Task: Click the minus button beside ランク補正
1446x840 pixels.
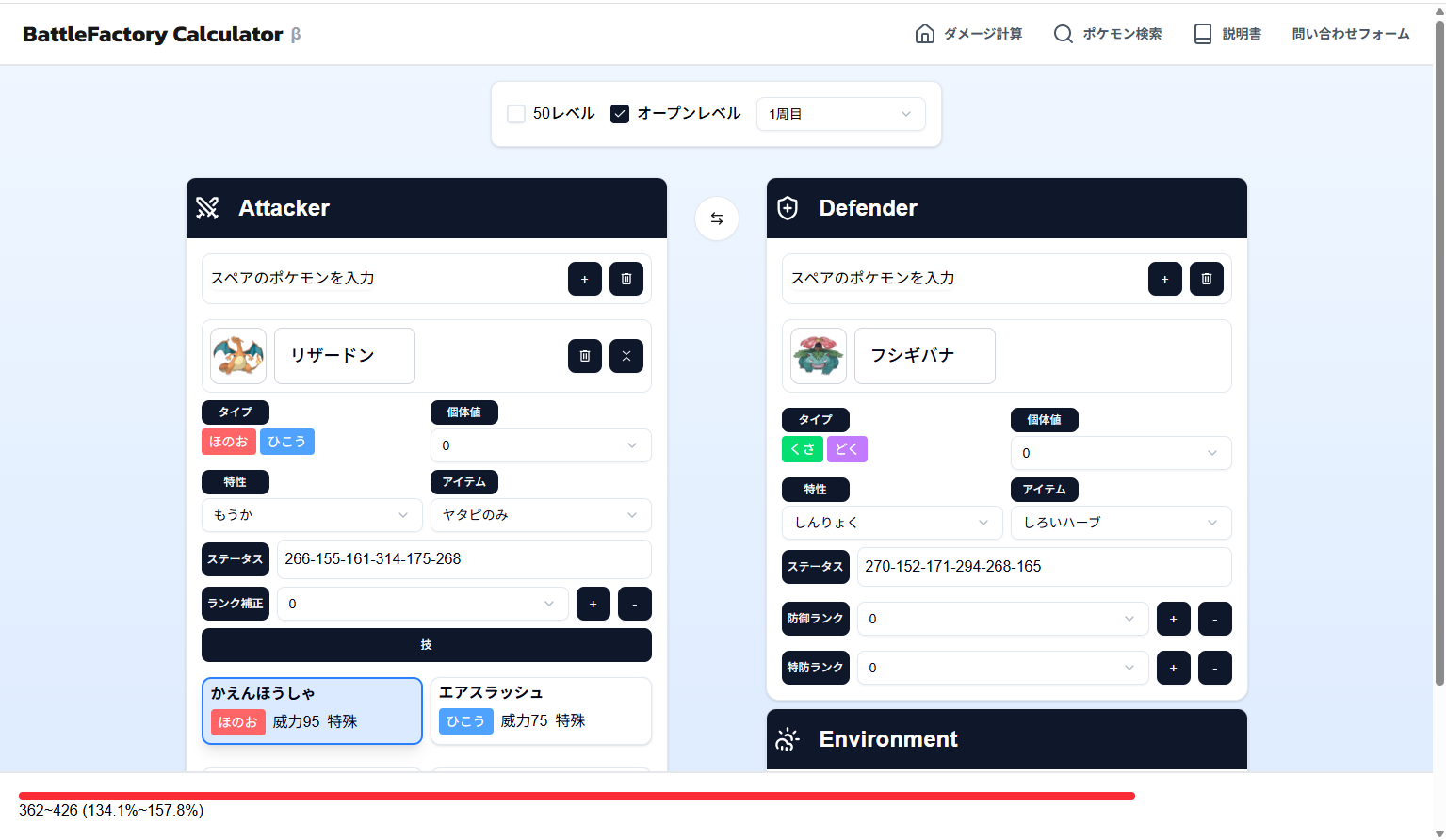Action: click(634, 604)
